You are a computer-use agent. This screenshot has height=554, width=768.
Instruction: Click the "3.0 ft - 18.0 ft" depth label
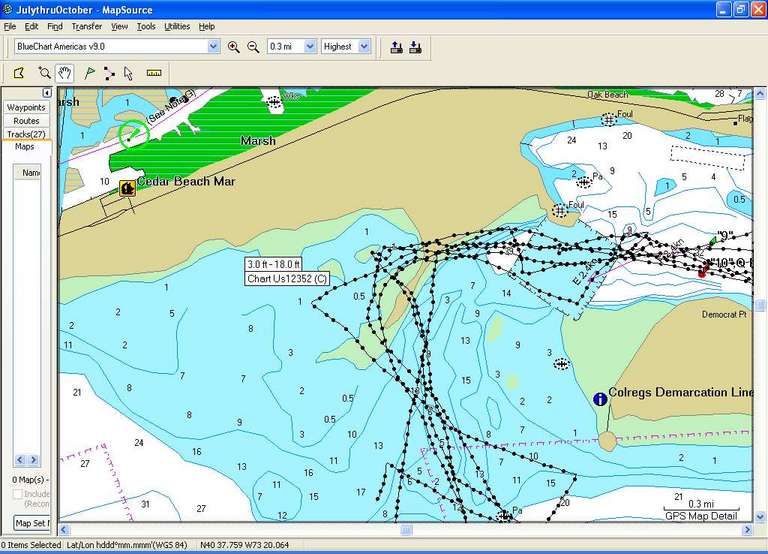[x=273, y=264]
